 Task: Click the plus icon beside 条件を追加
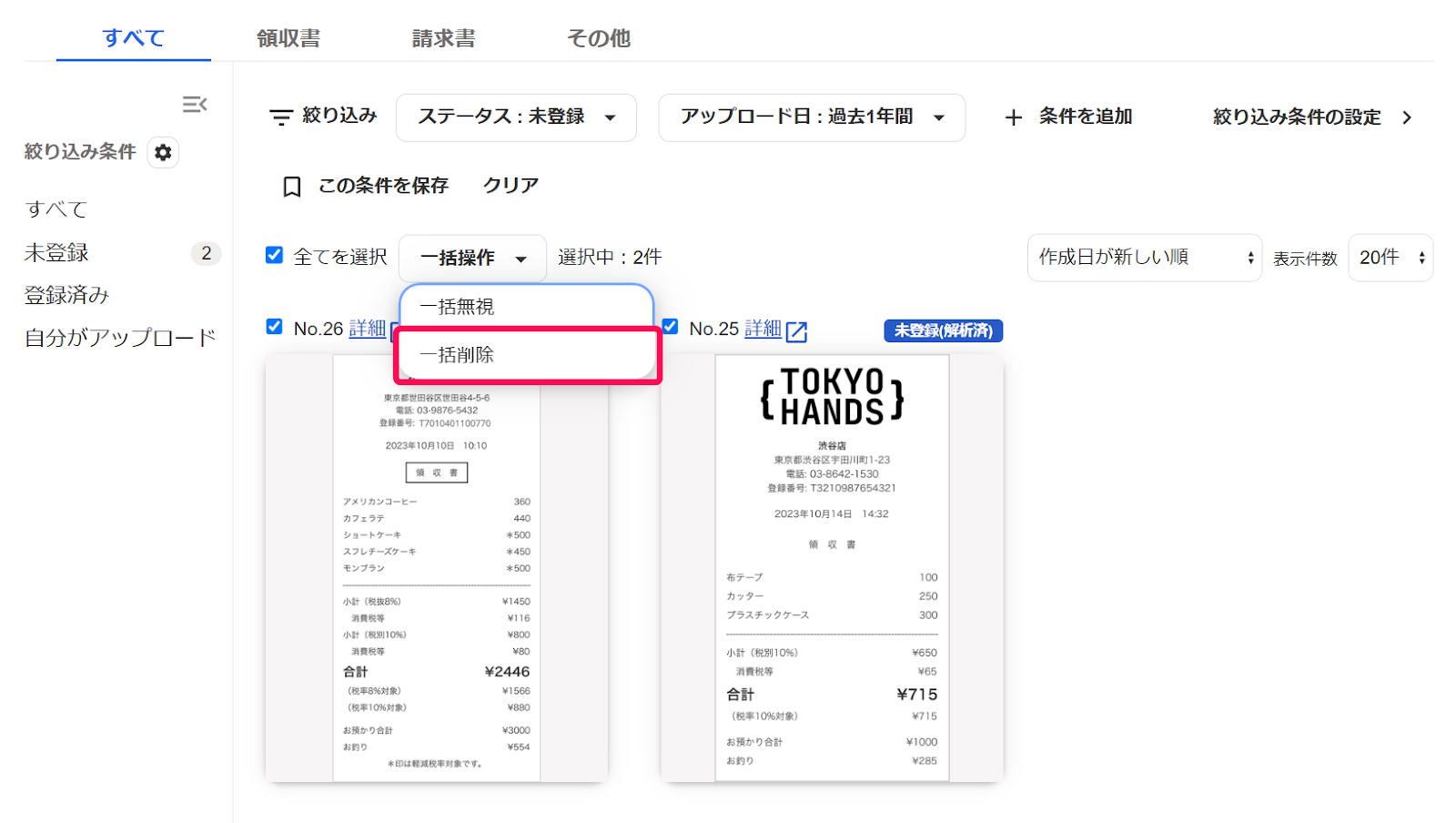[x=1013, y=117]
